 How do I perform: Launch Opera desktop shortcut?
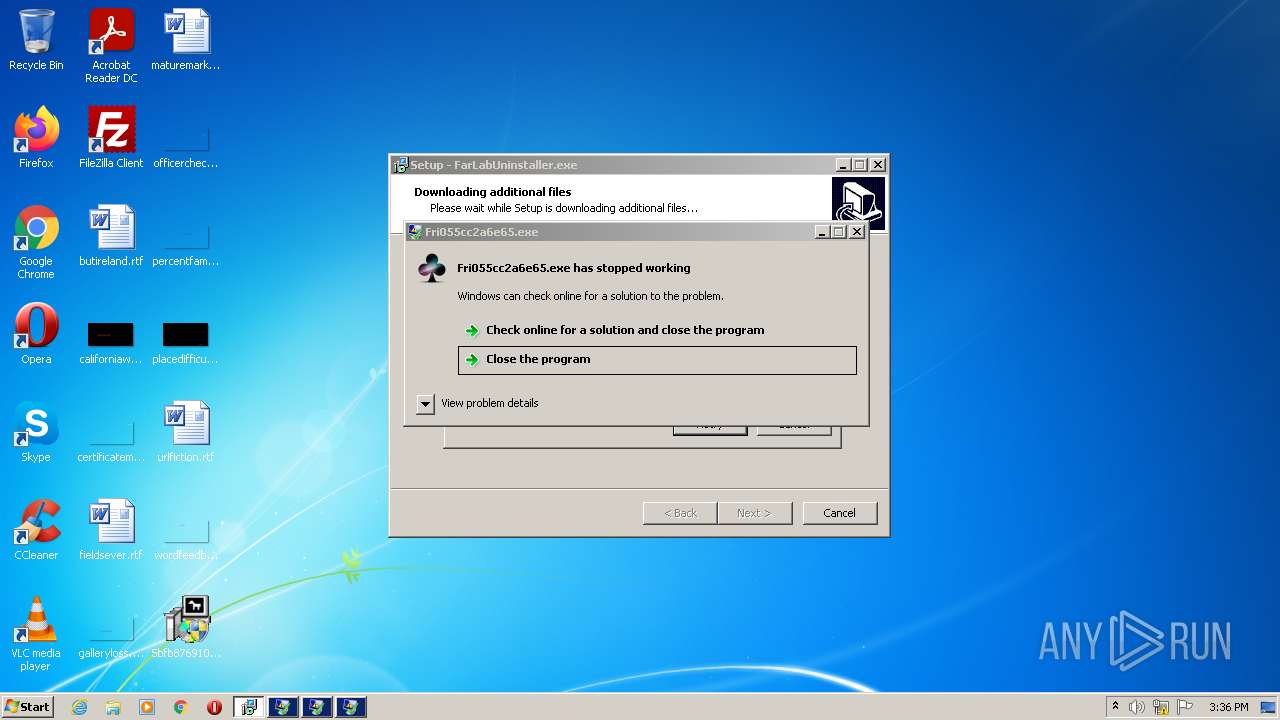click(36, 334)
